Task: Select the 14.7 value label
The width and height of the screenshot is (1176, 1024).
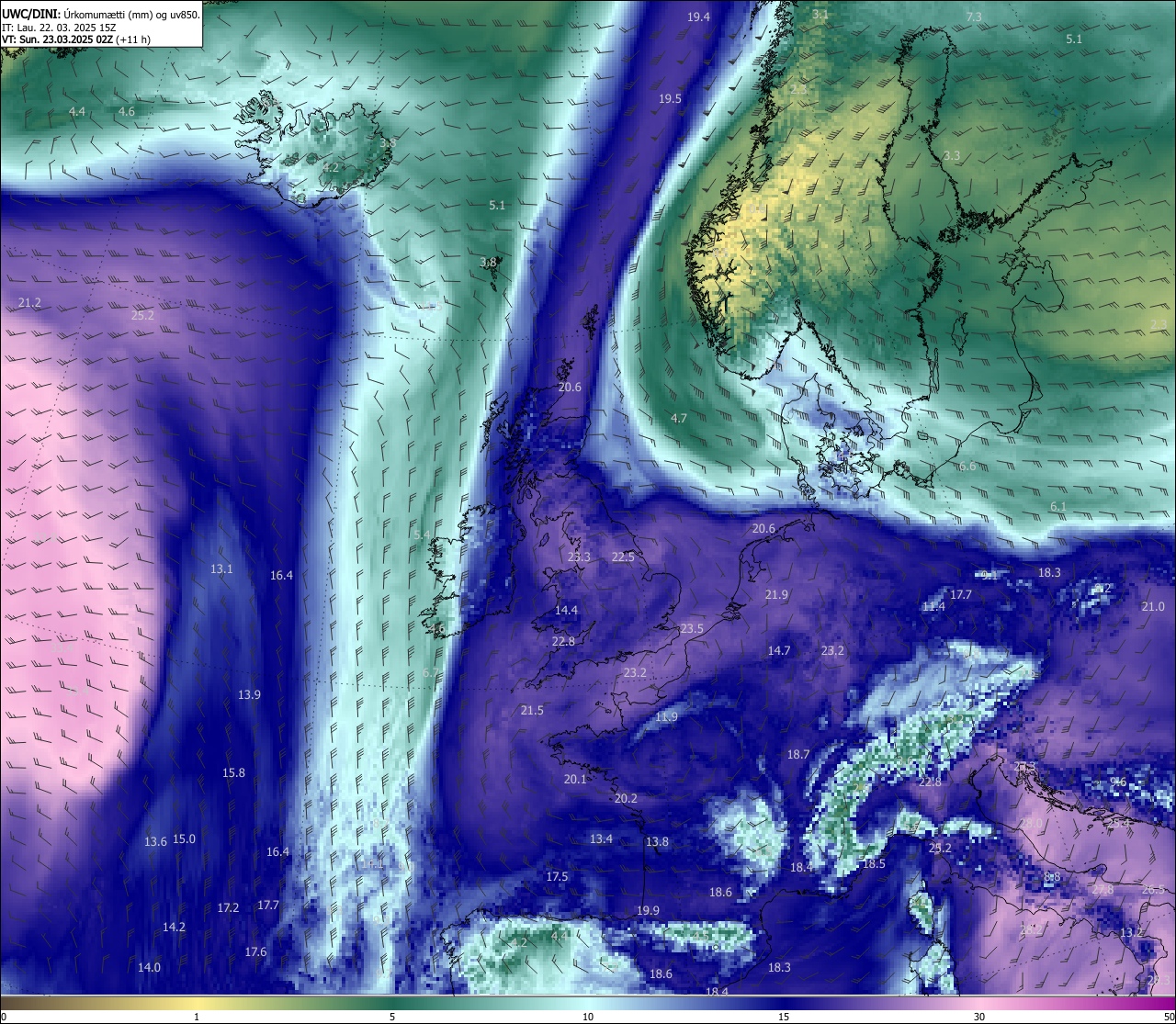Action: (778, 651)
